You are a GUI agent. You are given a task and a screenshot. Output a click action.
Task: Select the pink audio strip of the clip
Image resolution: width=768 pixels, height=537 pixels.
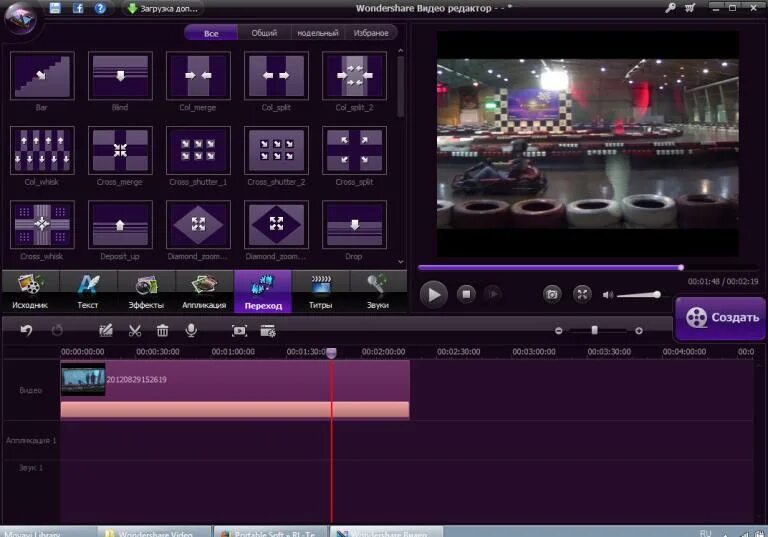(x=235, y=410)
